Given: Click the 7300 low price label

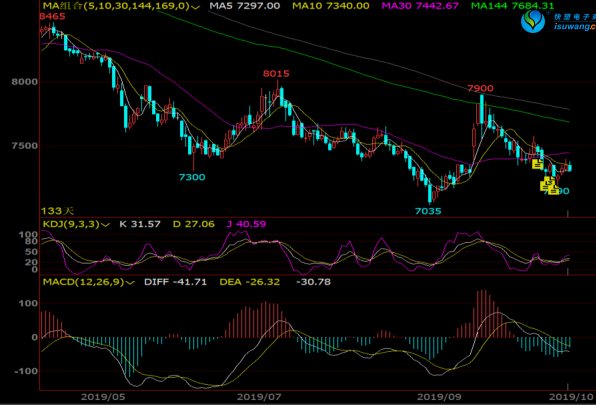Looking at the screenshot, I should (192, 177).
